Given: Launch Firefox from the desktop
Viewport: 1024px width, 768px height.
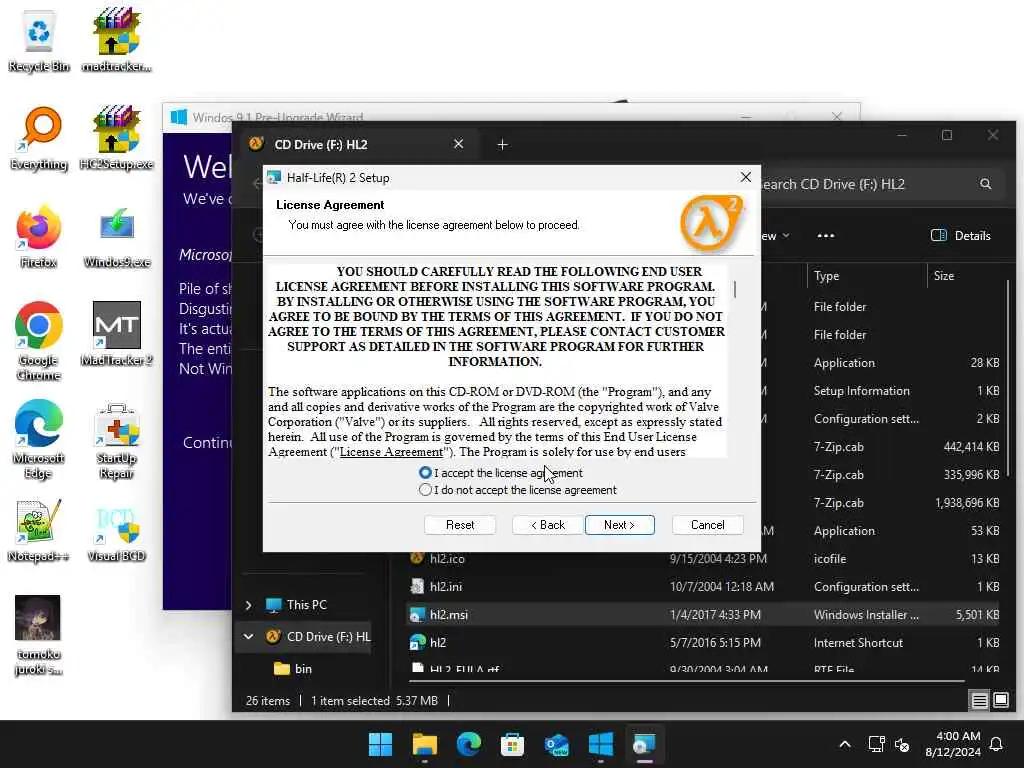Looking at the screenshot, I should coord(39,236).
